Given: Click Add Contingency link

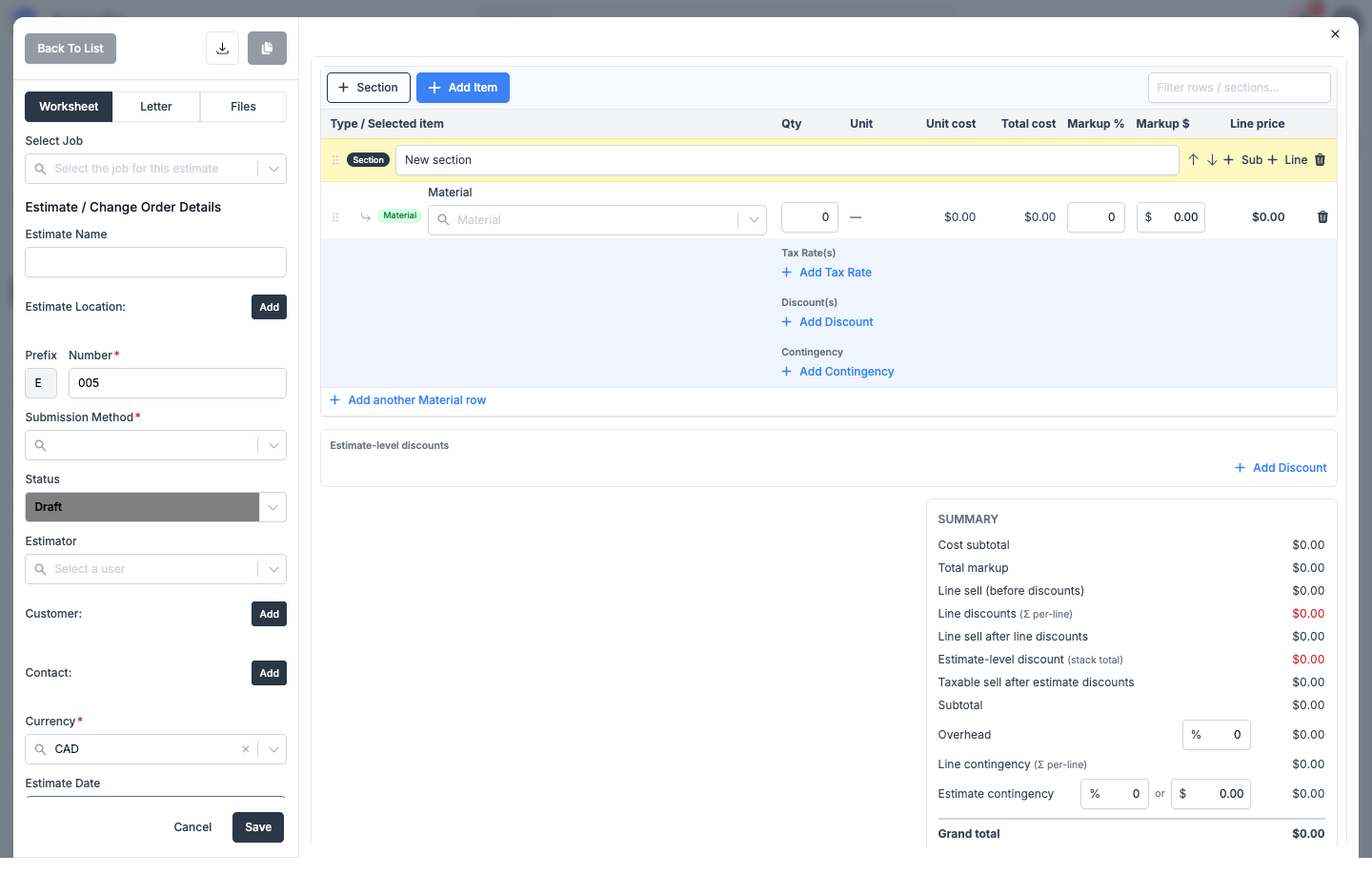Looking at the screenshot, I should (x=837, y=372).
